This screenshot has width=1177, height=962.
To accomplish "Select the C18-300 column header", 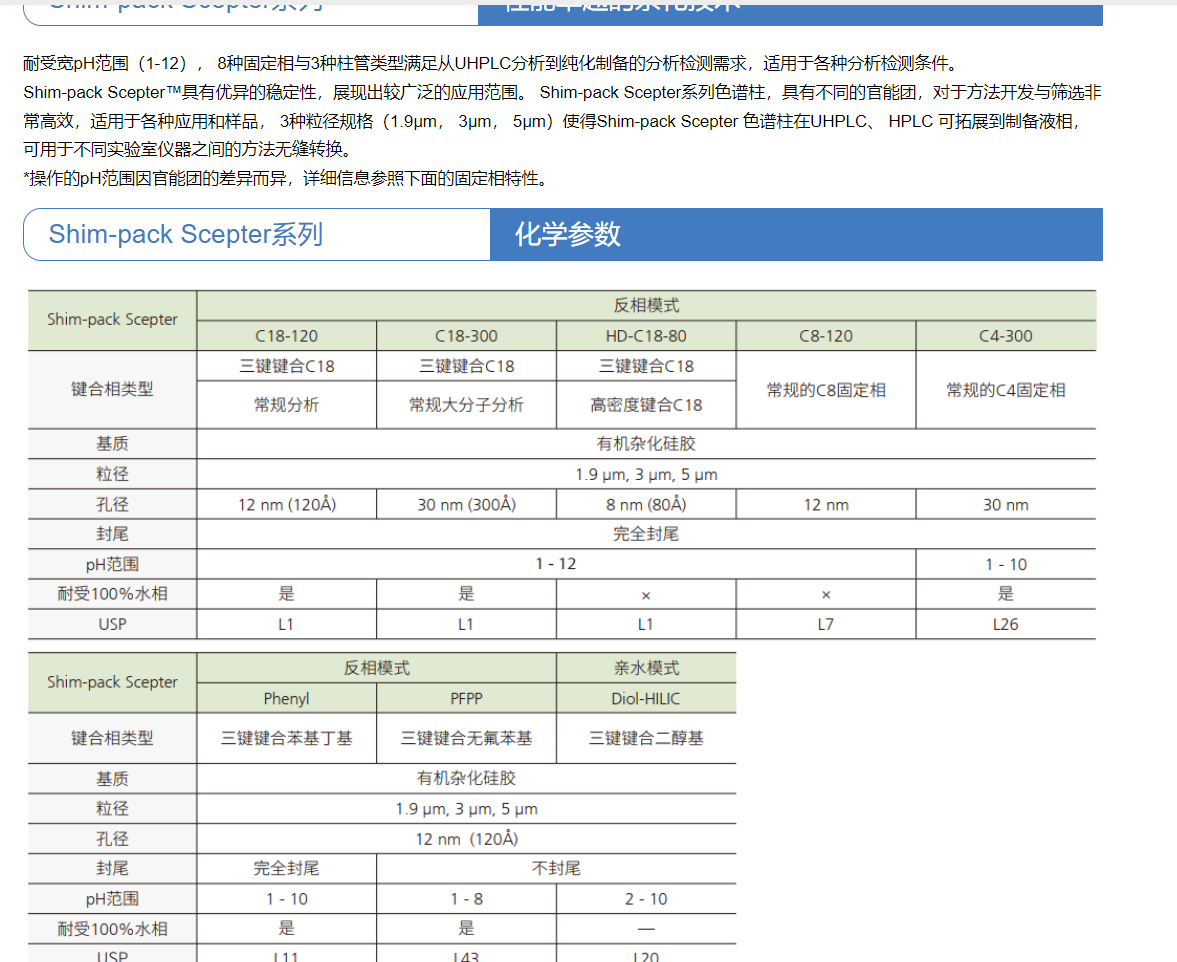I will tap(466, 336).
